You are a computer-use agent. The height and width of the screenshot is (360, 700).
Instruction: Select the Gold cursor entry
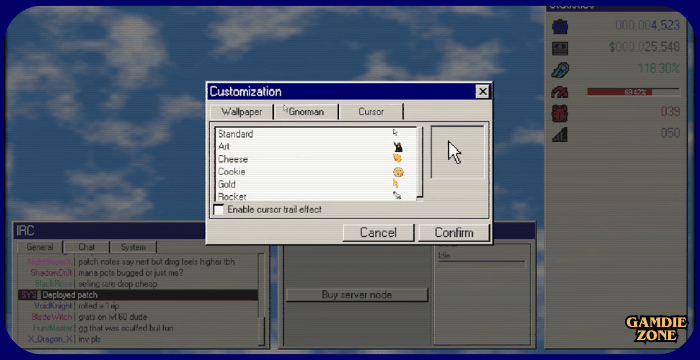click(316, 184)
